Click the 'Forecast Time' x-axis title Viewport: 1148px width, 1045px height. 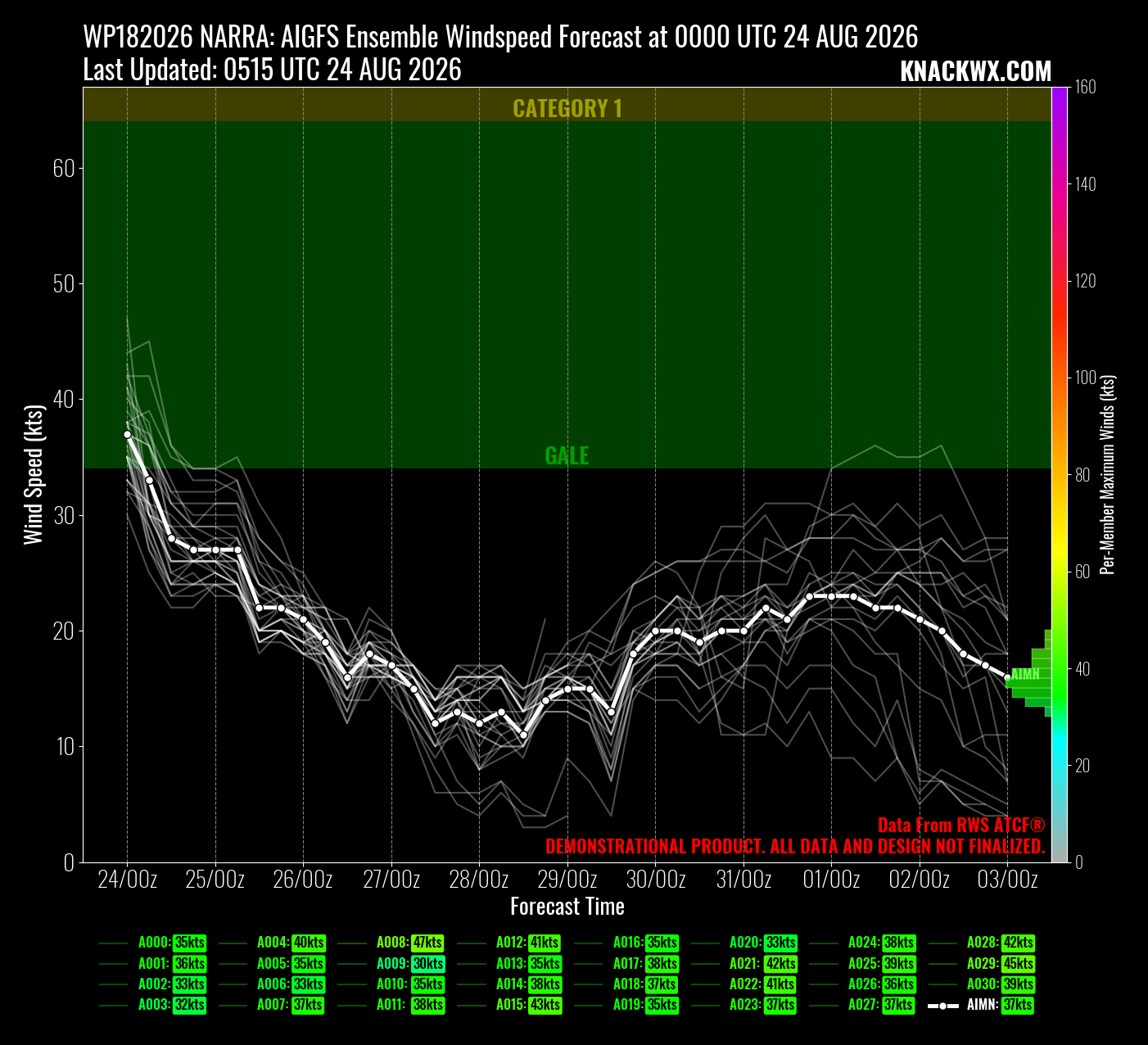(x=567, y=907)
